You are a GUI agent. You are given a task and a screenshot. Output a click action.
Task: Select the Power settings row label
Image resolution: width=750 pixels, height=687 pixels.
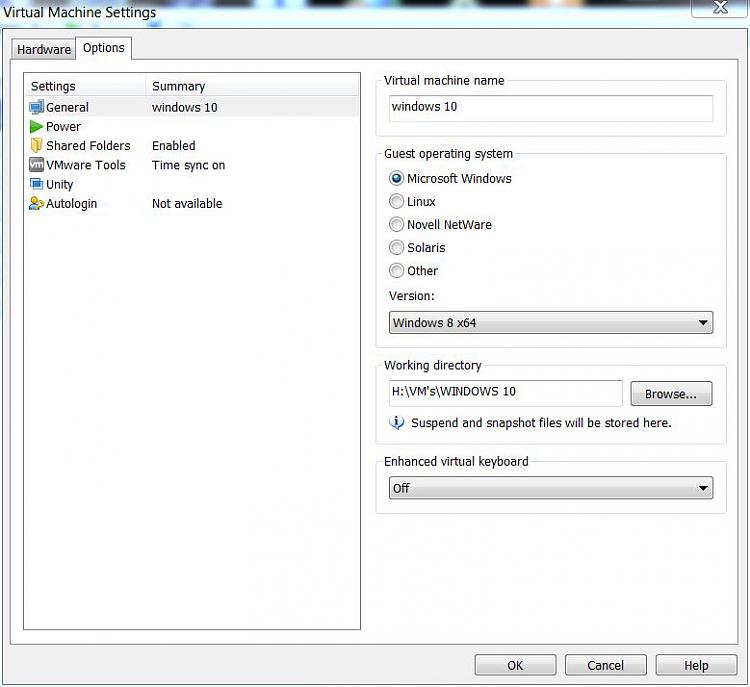click(63, 127)
